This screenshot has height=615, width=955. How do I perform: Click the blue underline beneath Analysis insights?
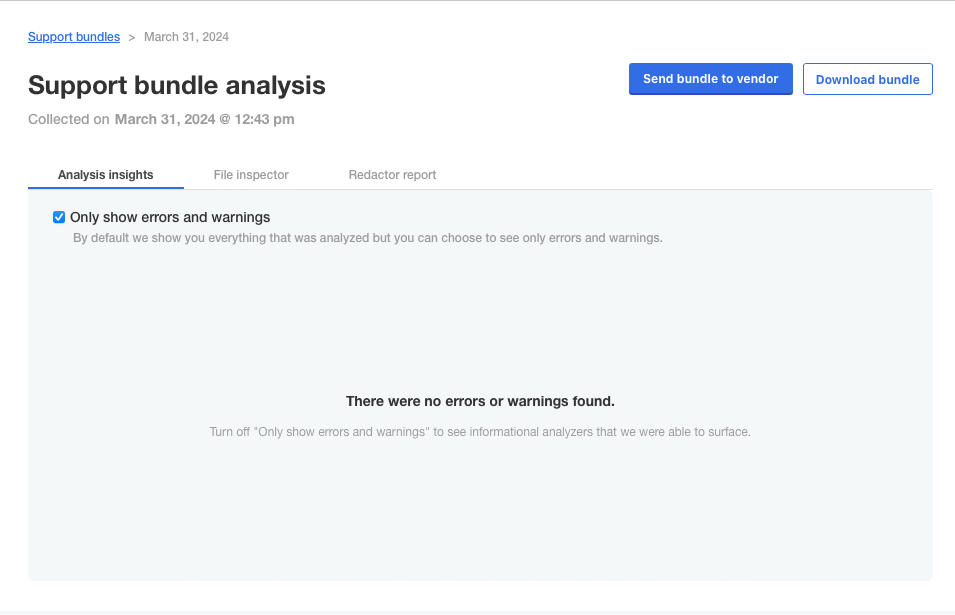(x=106, y=187)
